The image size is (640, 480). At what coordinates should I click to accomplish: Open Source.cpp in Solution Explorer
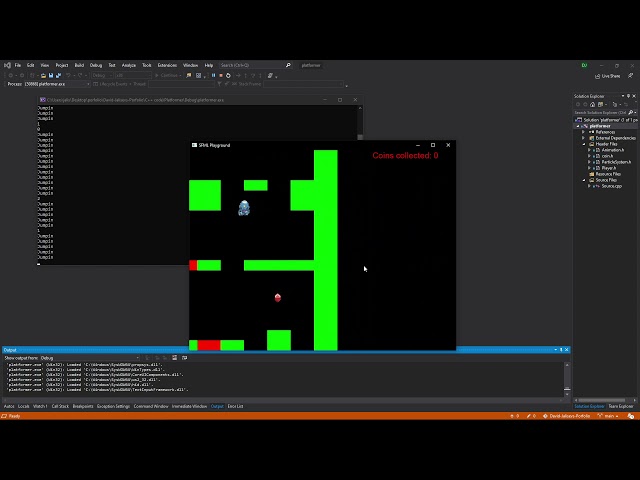click(611, 186)
